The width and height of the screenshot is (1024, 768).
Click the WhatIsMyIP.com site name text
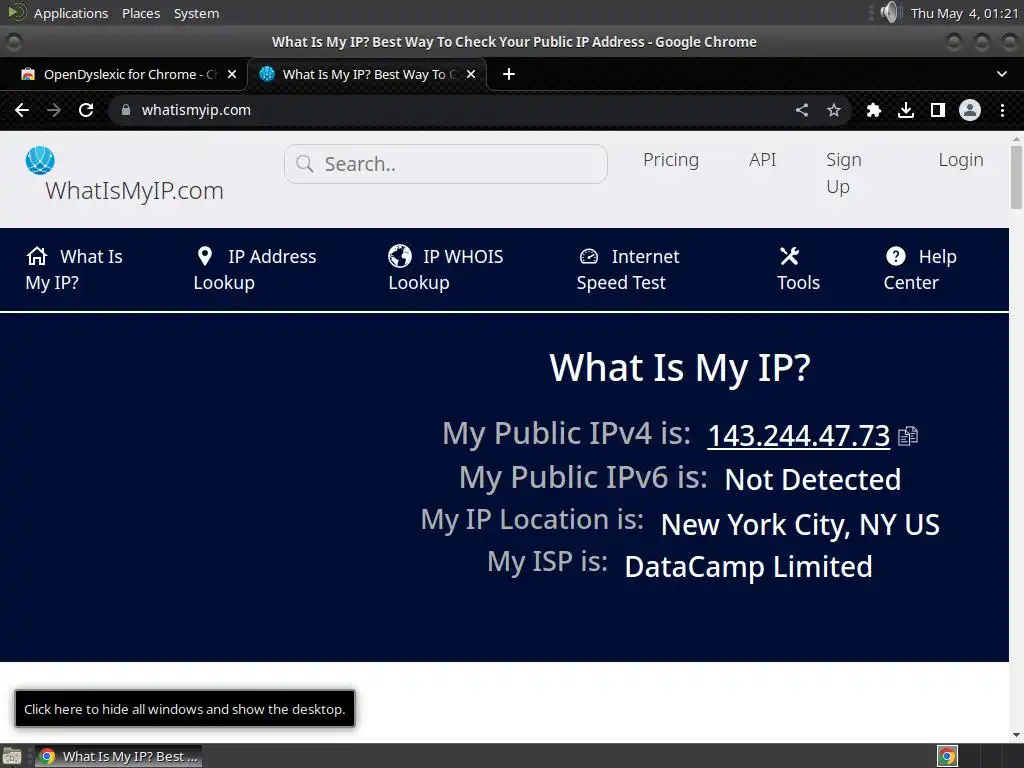click(x=135, y=191)
